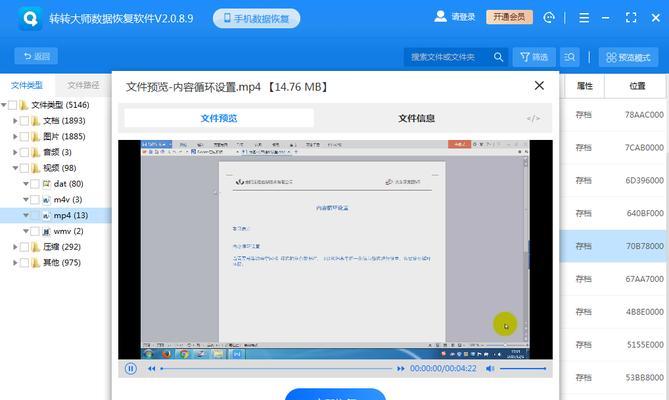This screenshot has width=669, height=400.
Task: Select the row with position 78AAC000
Action: click(x=613, y=115)
